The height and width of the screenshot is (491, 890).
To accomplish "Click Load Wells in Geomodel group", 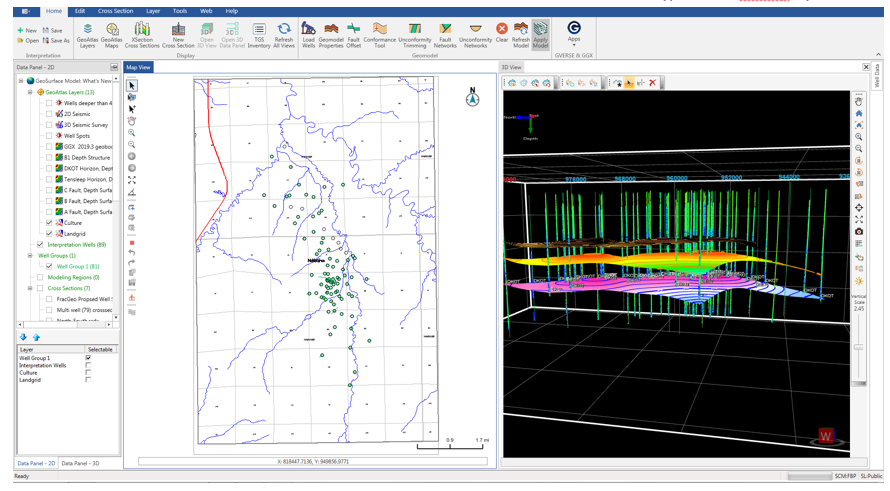I will pyautogui.click(x=308, y=35).
